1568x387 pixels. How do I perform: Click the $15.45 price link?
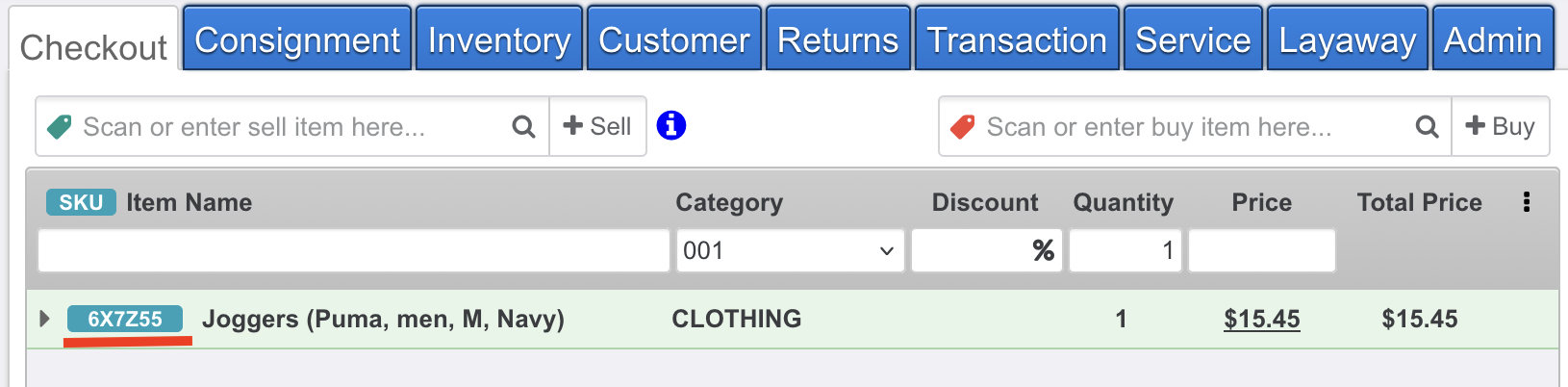(x=1261, y=319)
